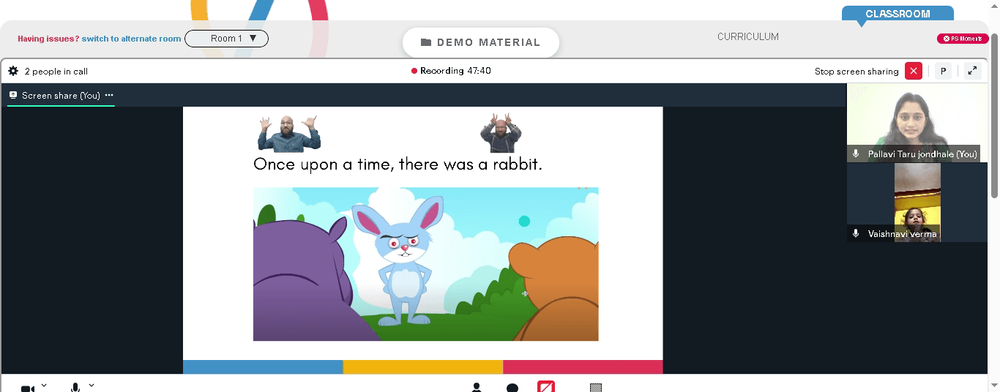The image size is (1000, 392).
Task: Click the 2 people in call label
Action: point(56,71)
